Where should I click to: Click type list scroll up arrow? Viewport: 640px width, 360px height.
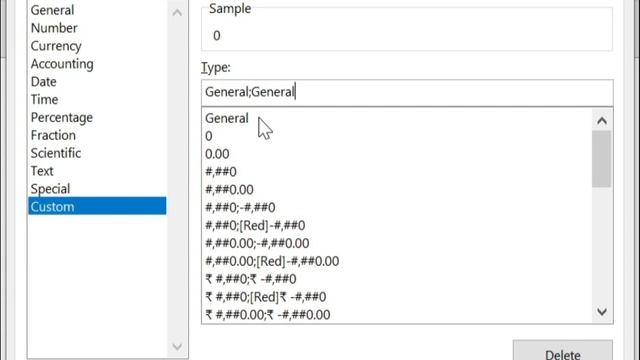pos(602,121)
